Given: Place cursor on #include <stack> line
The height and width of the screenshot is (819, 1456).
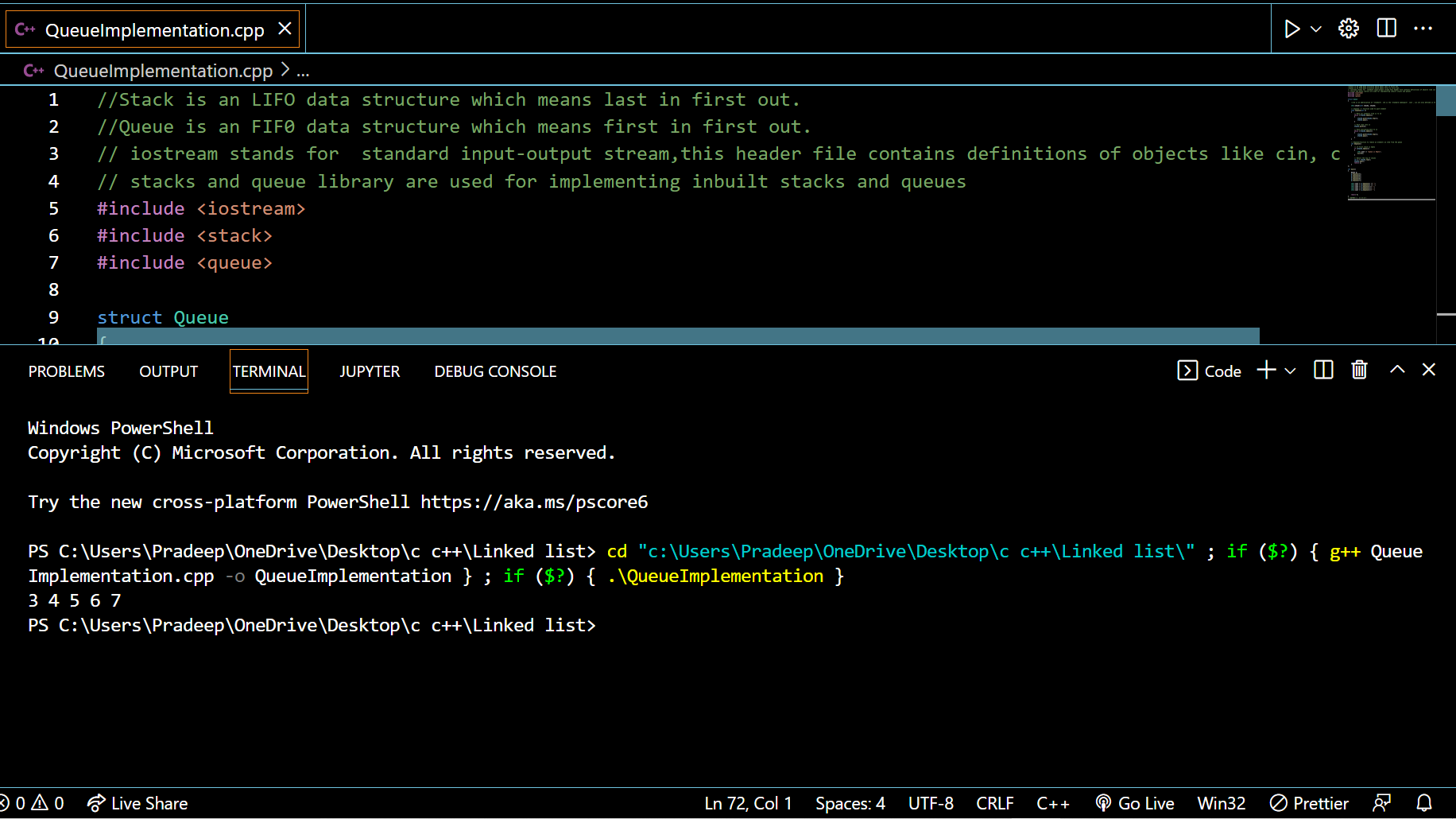Looking at the screenshot, I should [x=184, y=235].
